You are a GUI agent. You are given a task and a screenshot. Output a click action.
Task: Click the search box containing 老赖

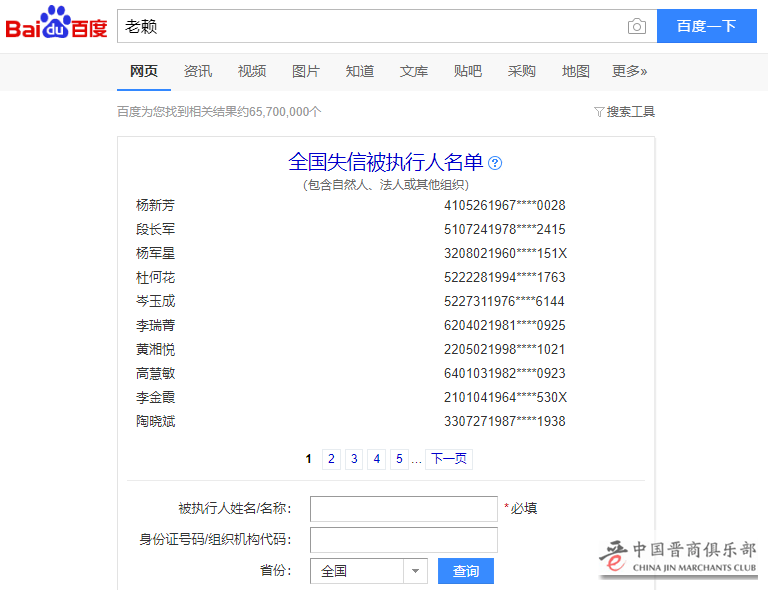pos(370,27)
